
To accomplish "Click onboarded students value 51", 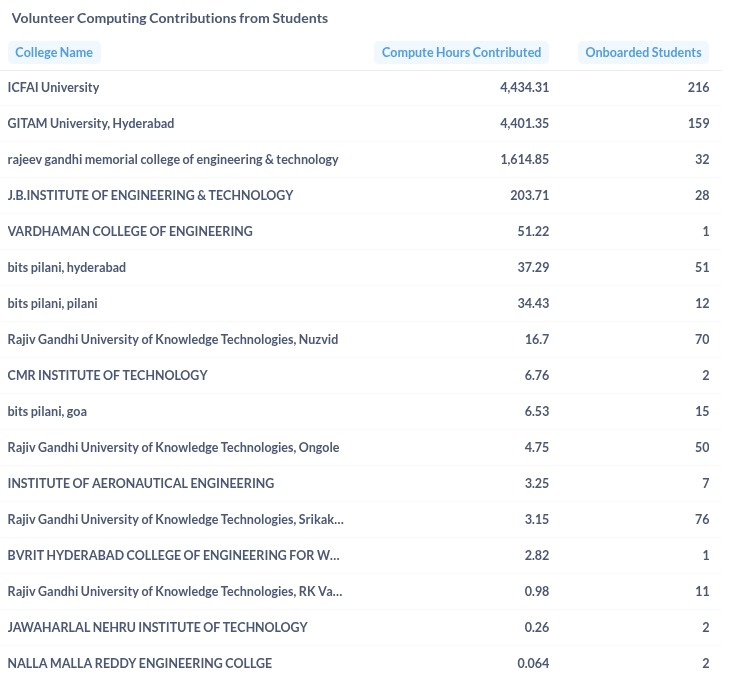I will (x=702, y=267).
